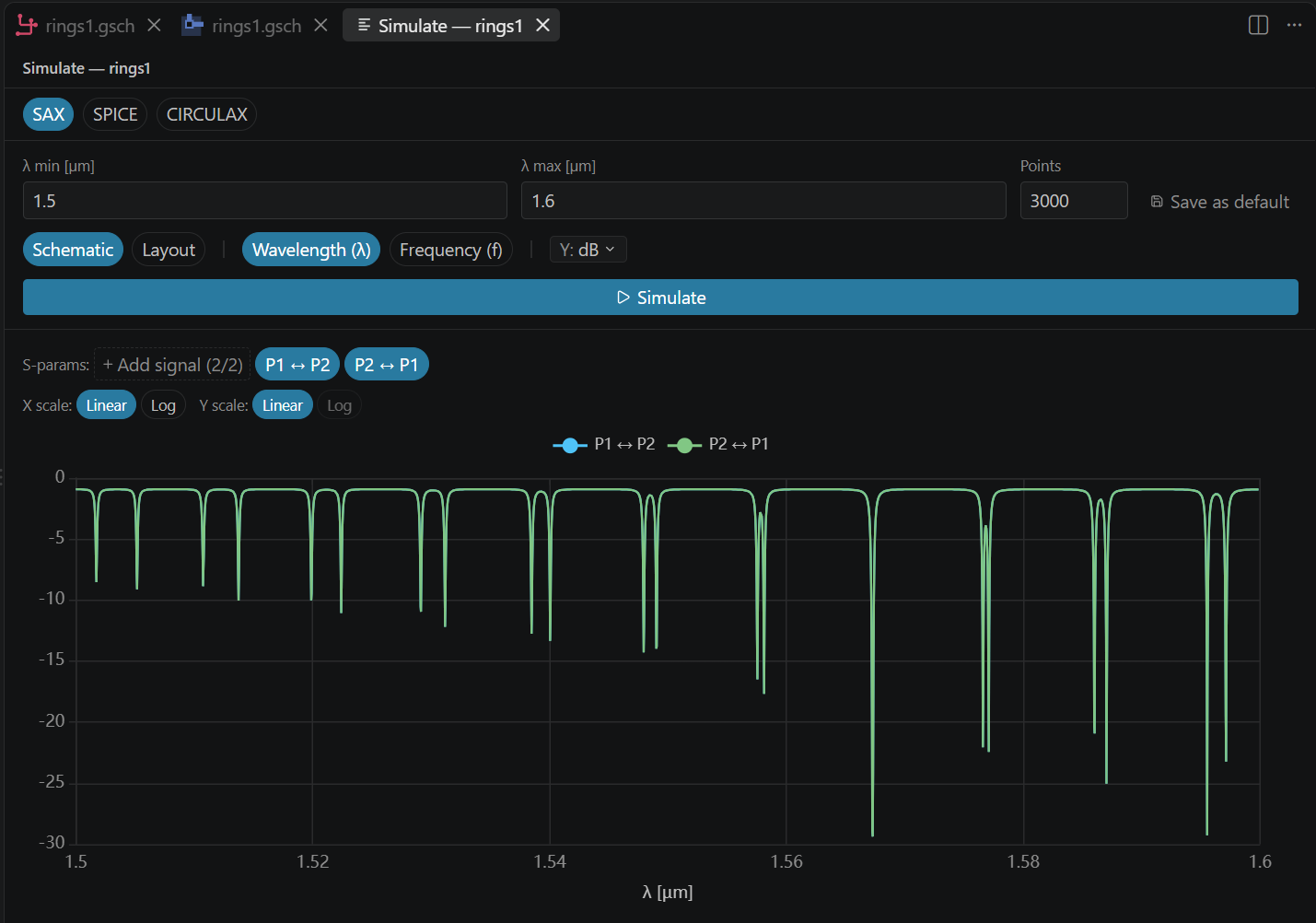The image size is (1316, 923).
Task: Select the Simulate — rings1 tab
Action: pos(450,26)
